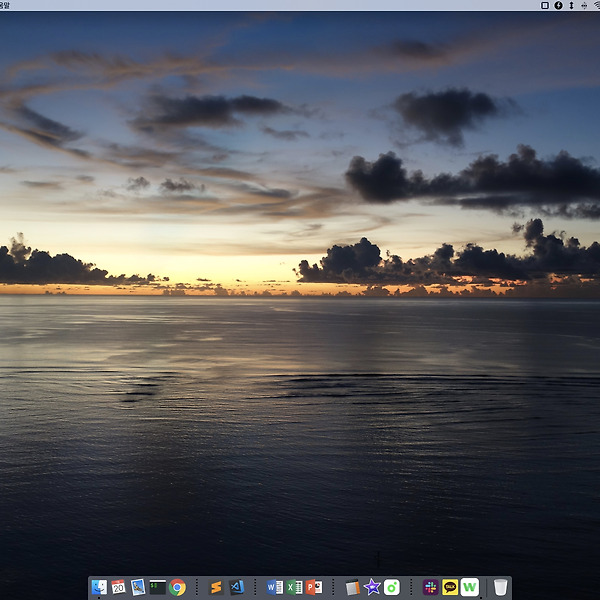Image resolution: width=600 pixels, height=600 pixels.
Task: Open Microsoft Excel from the dock
Action: pos(294,587)
